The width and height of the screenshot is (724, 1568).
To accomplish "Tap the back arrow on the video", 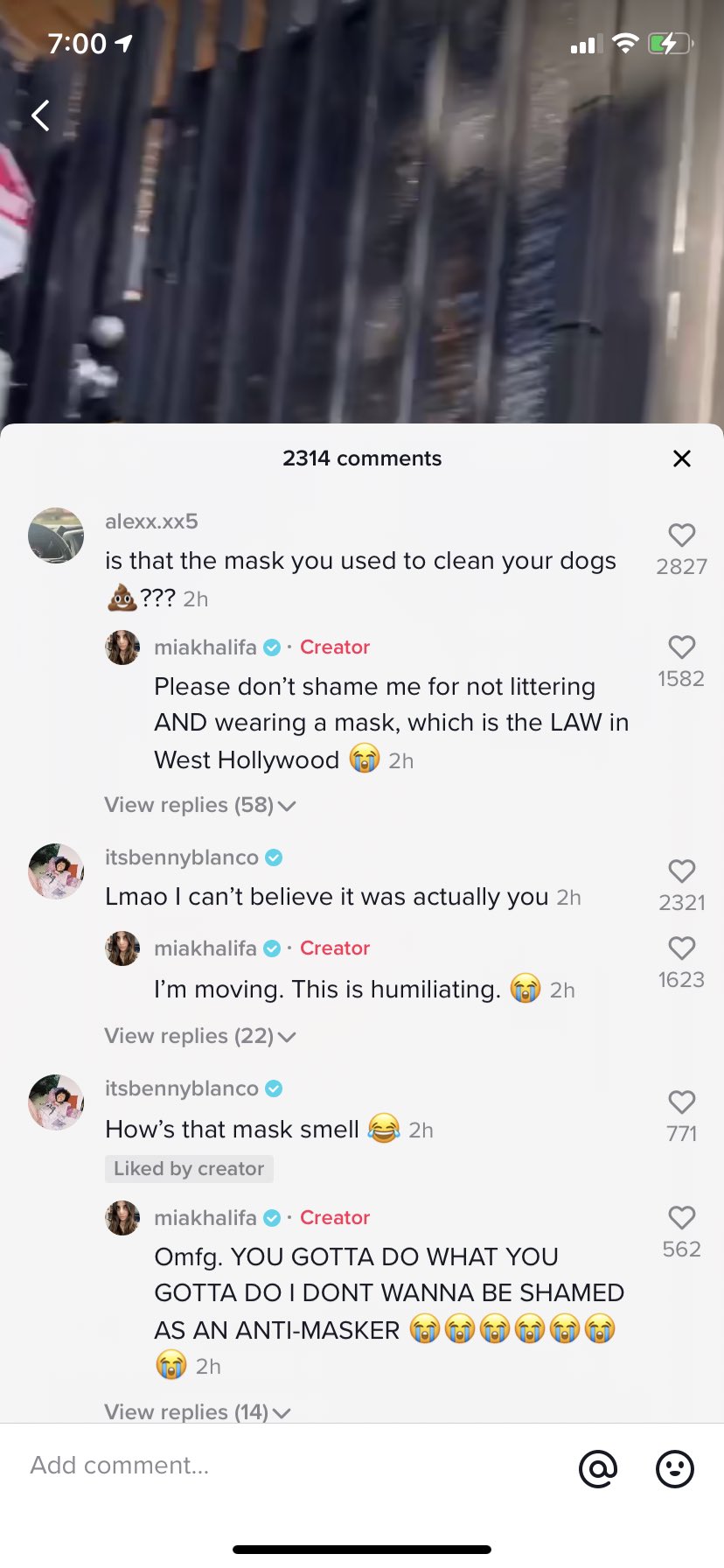I will tap(40, 115).
